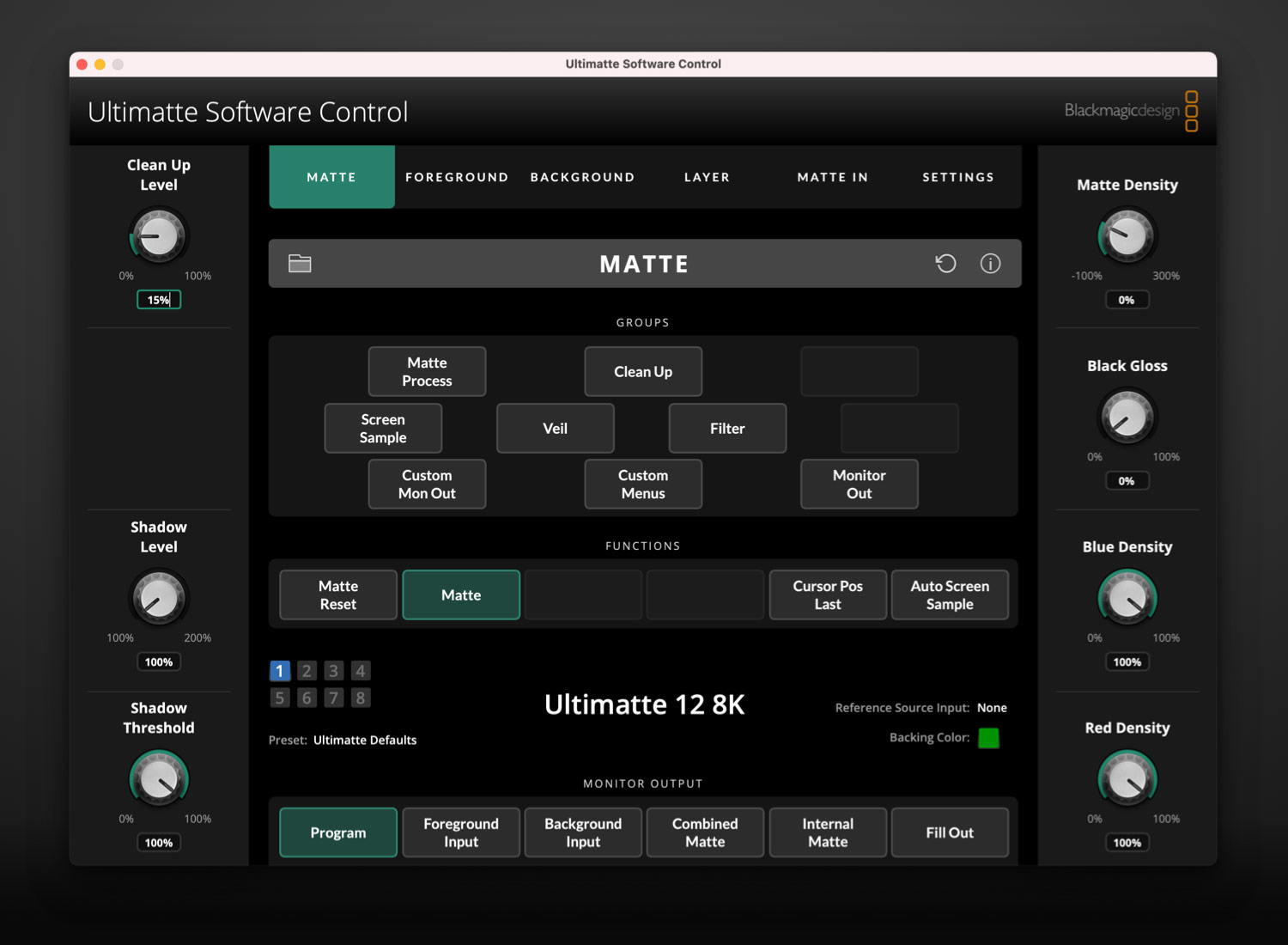
Task: Click the reset arrow icon in MATTE header
Action: 945,264
